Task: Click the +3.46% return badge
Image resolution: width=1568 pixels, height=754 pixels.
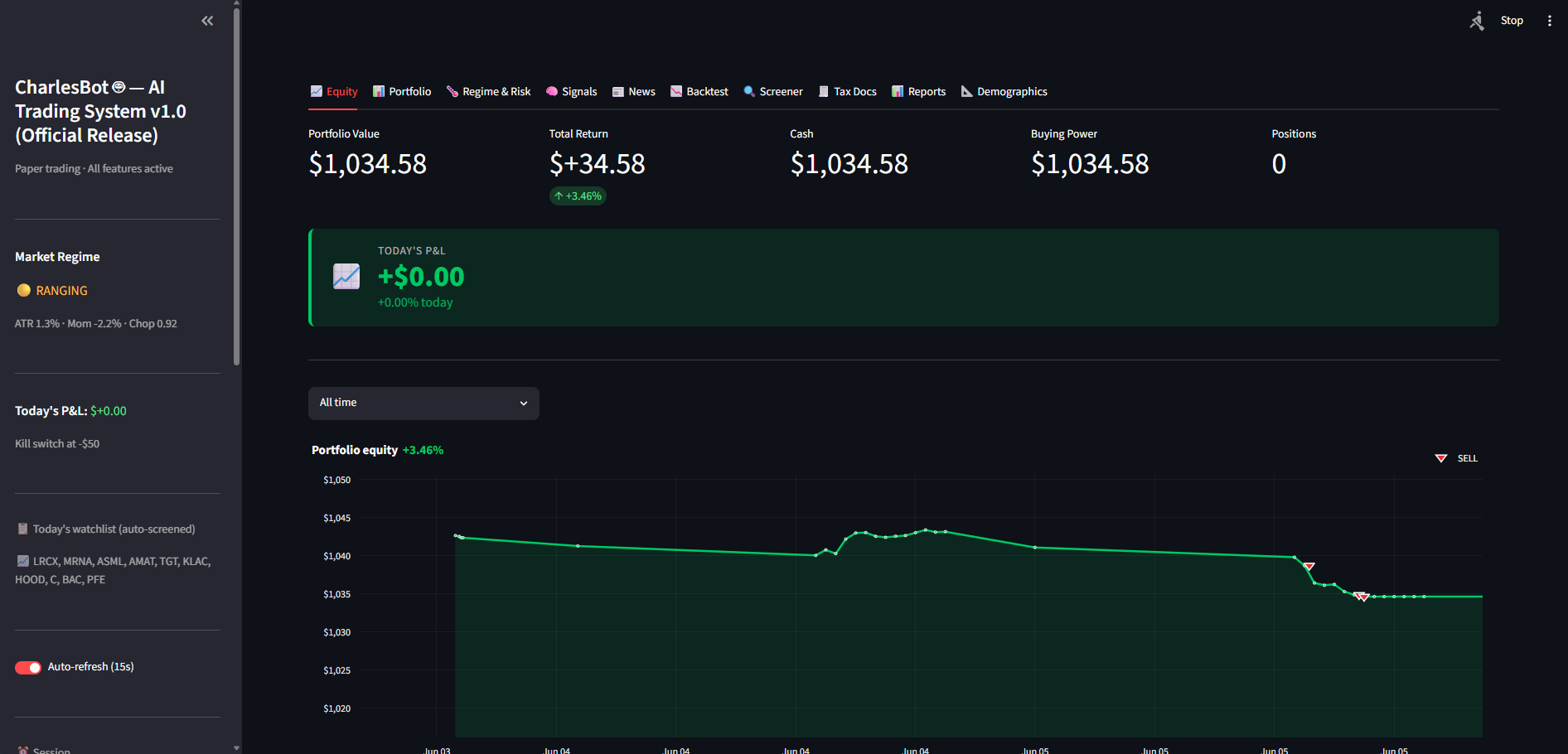Action: click(x=578, y=196)
